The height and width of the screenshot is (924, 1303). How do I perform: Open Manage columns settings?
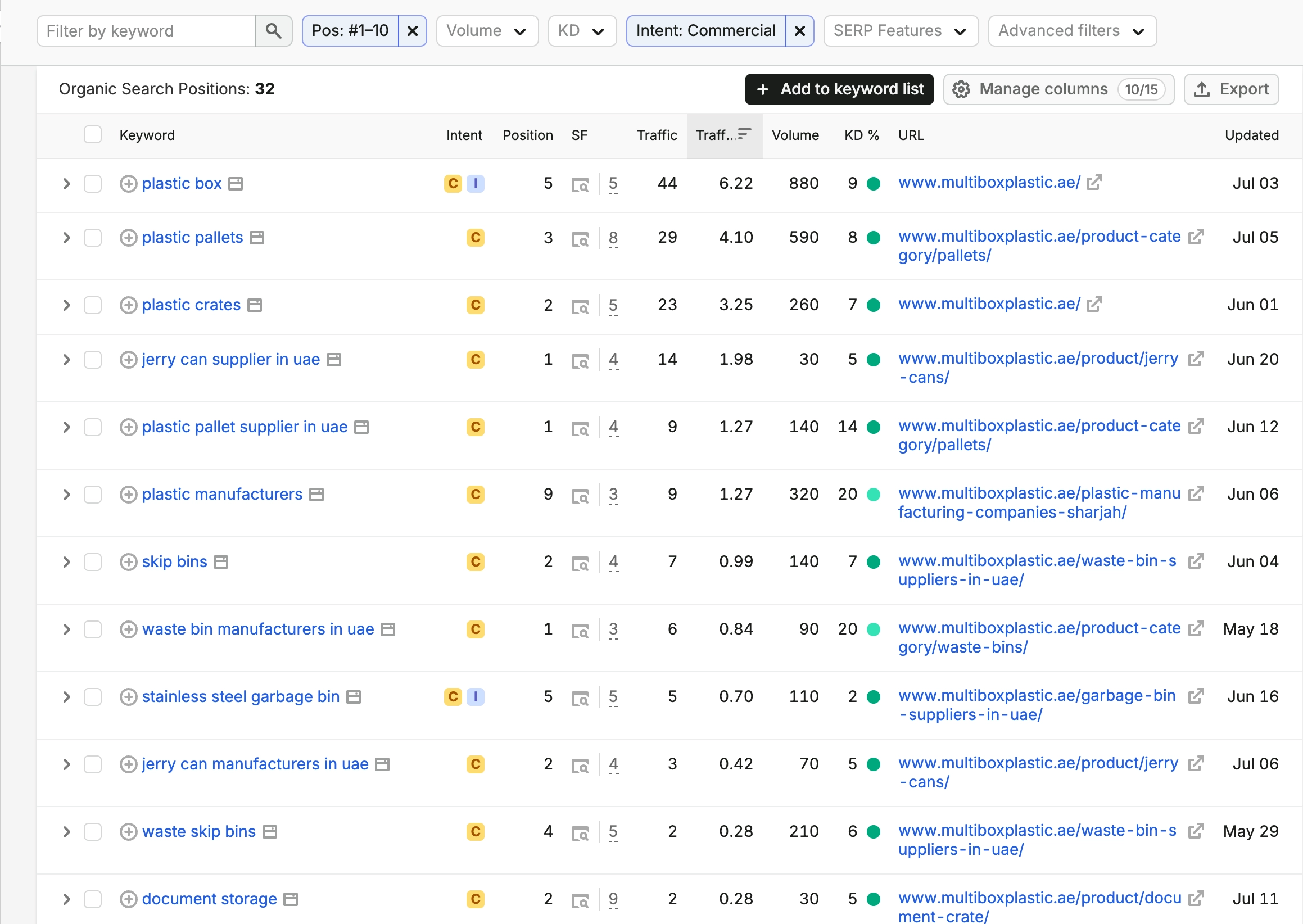1058,89
